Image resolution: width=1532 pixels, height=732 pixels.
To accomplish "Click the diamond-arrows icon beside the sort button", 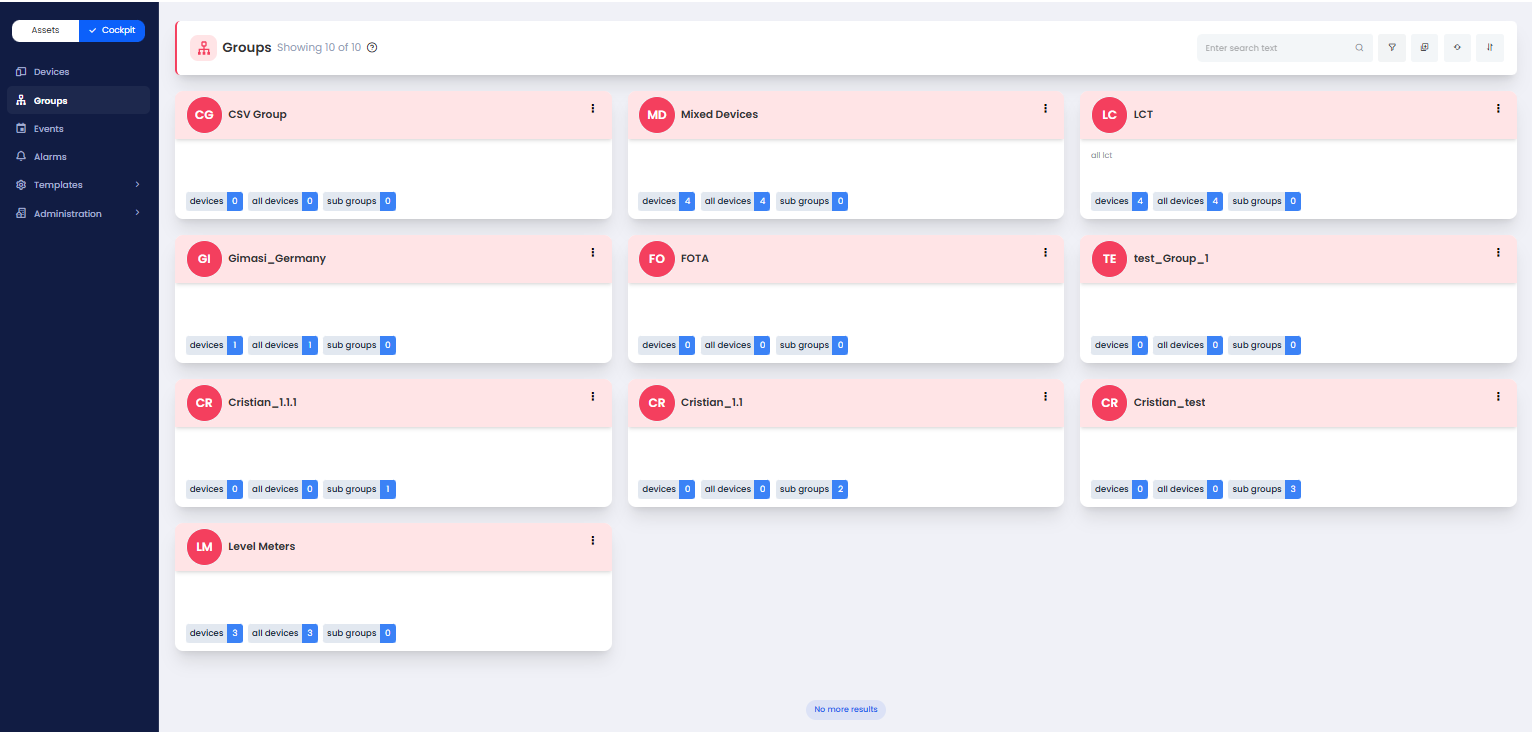I will coord(1457,48).
